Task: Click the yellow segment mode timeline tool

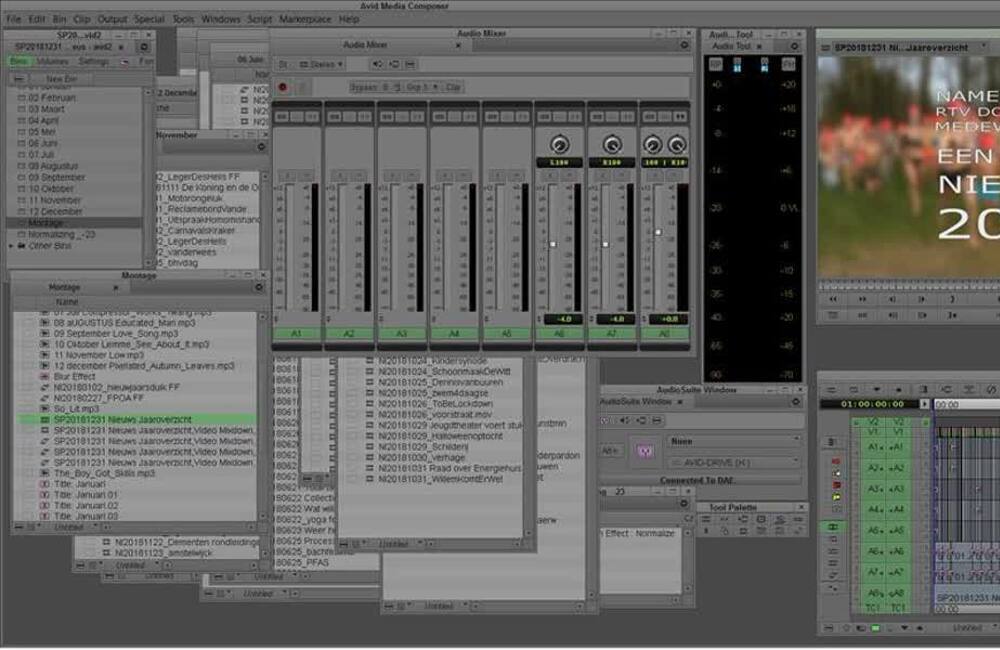Action: (836, 497)
